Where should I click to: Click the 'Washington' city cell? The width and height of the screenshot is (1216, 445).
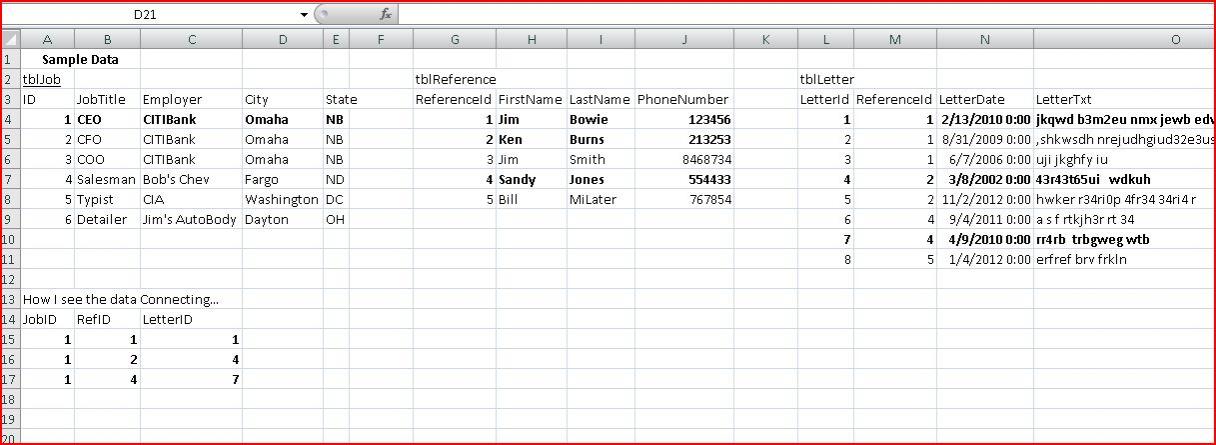tap(282, 200)
